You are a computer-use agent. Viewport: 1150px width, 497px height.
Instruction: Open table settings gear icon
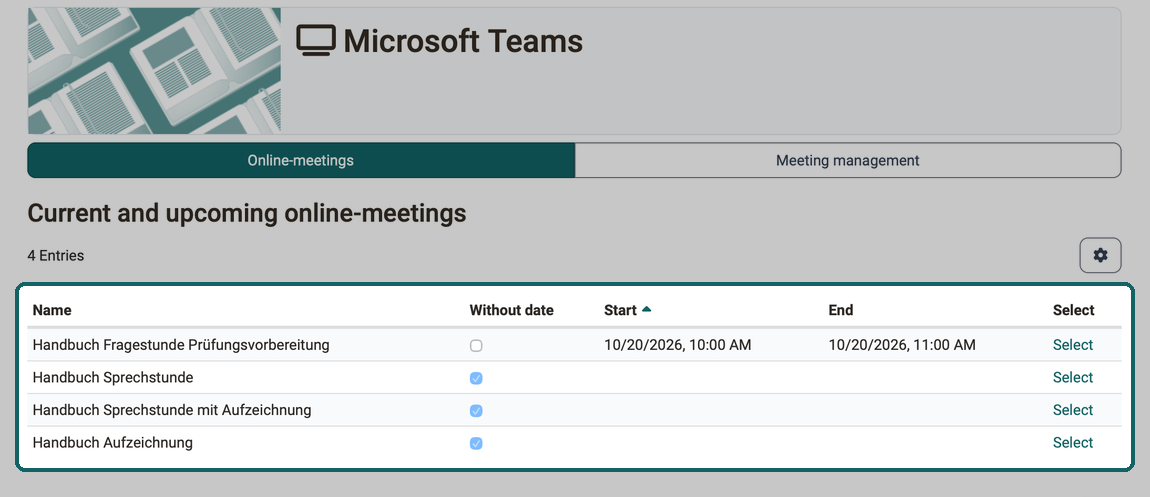click(x=1100, y=255)
